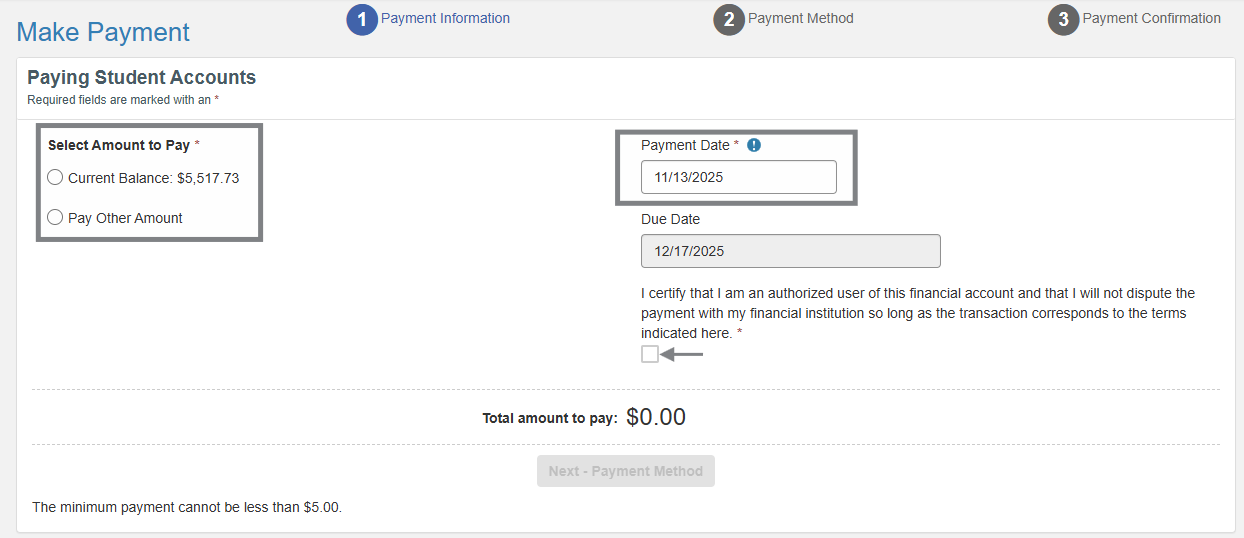Image resolution: width=1244 pixels, height=538 pixels.
Task: Click the step 1 circle icon
Action: 362,20
